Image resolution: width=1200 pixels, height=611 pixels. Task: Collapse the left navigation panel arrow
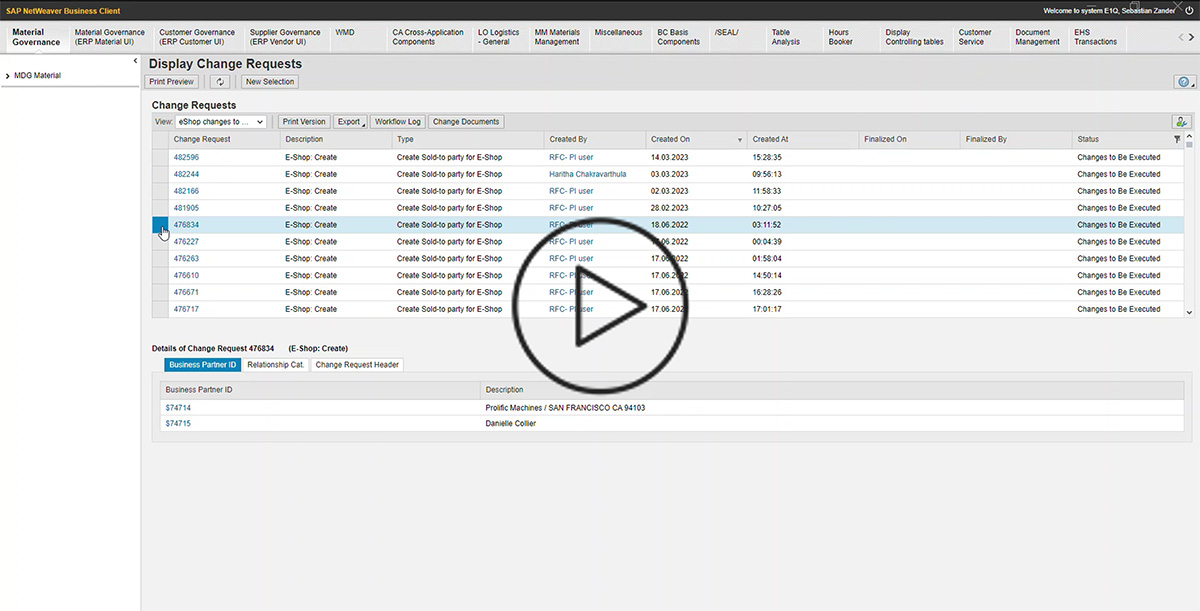[135, 61]
